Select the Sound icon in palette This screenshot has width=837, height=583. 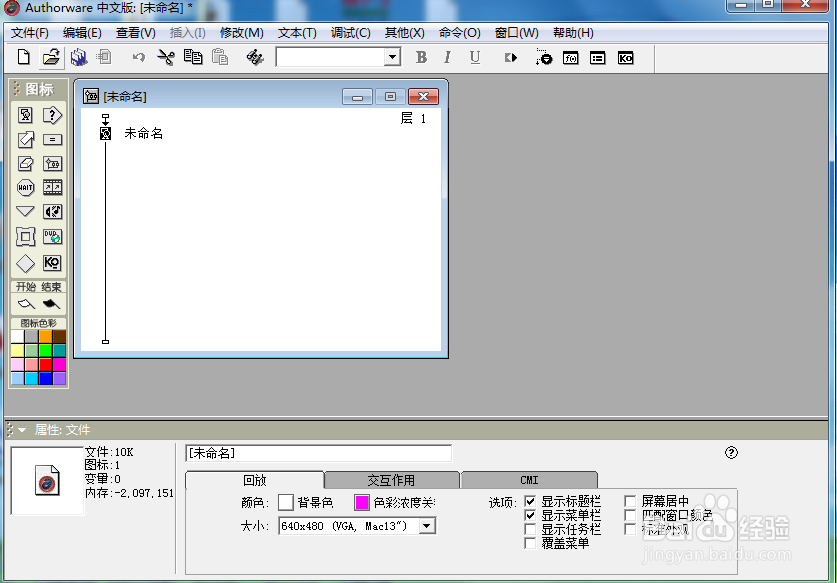(52, 211)
